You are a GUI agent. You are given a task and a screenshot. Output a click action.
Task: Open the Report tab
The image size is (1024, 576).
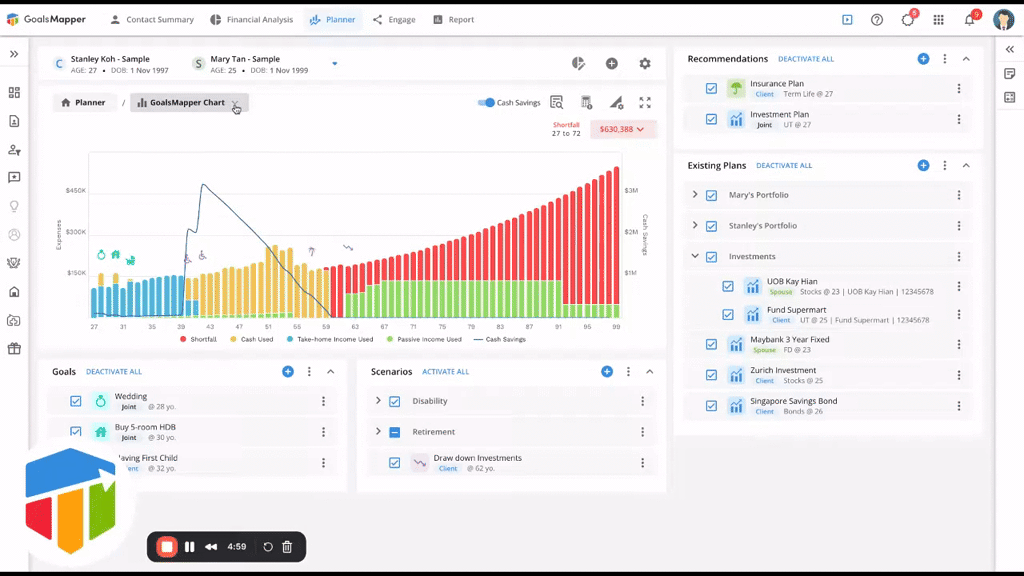coord(454,20)
